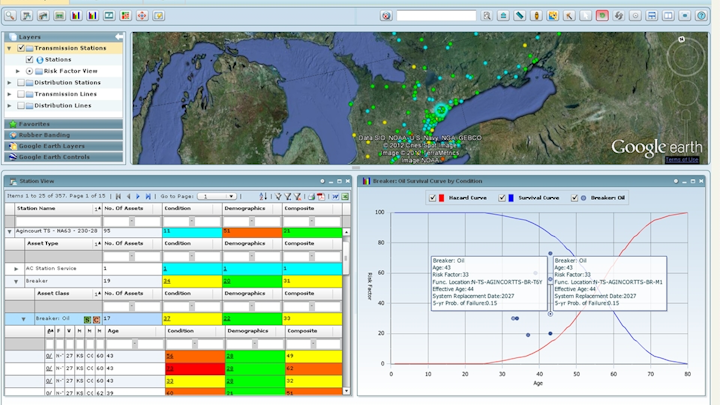Viewport: 720px width, 405px height.
Task: Expand the Risk Factor View tree node
Action: [x=17, y=71]
